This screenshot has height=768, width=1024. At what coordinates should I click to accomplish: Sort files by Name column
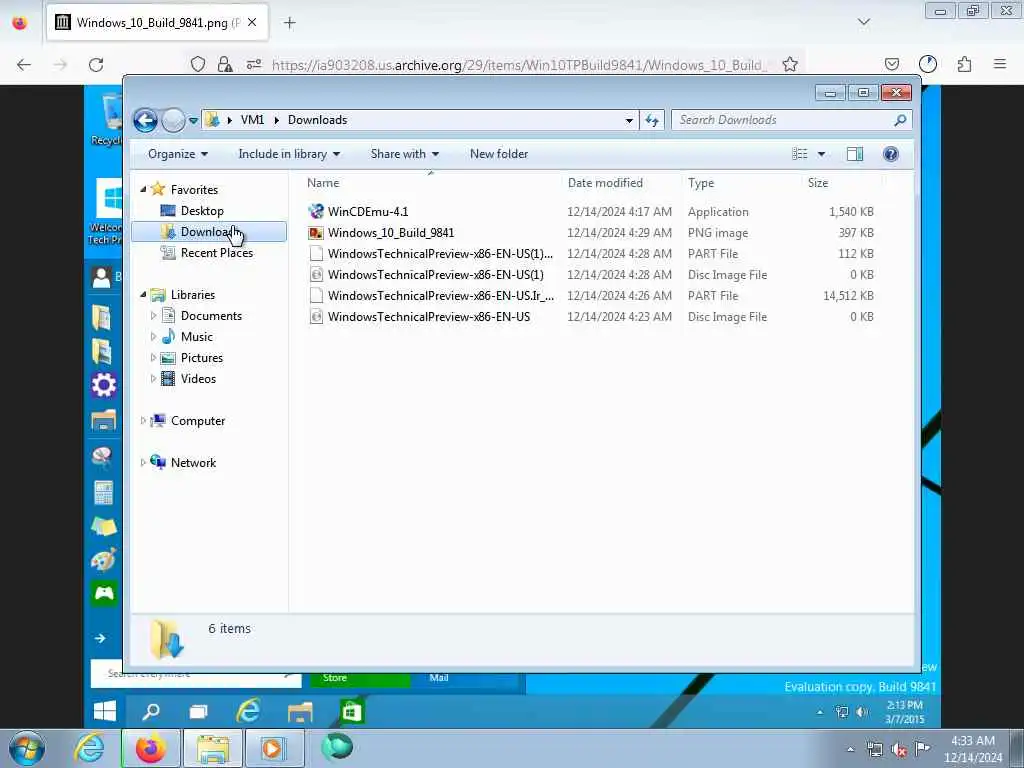click(x=431, y=183)
